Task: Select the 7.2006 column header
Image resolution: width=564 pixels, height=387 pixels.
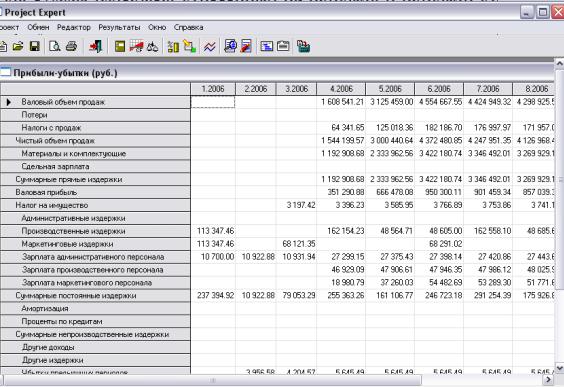Action: 488,89
